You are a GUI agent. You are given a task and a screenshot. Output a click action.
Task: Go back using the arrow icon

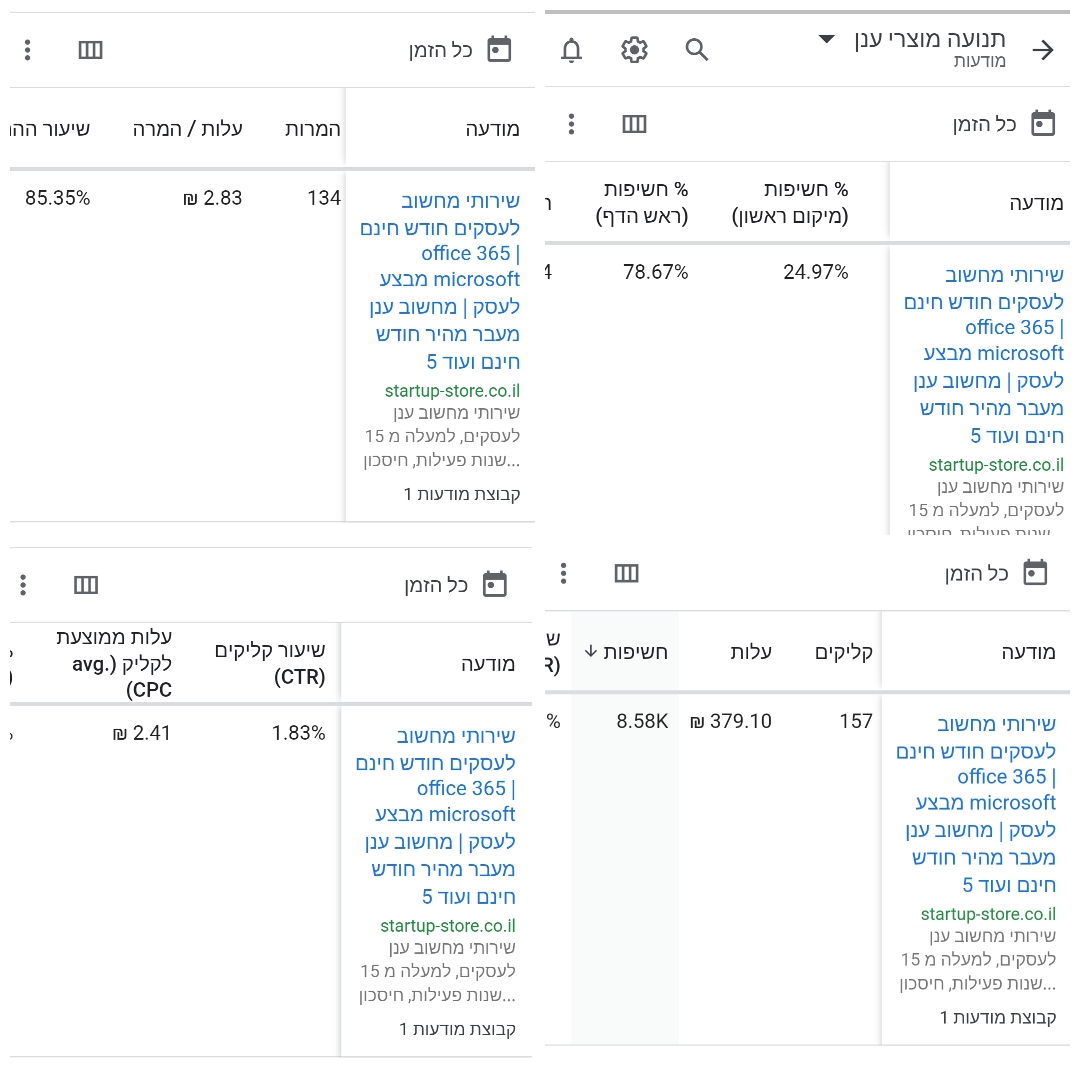[x=1043, y=50]
